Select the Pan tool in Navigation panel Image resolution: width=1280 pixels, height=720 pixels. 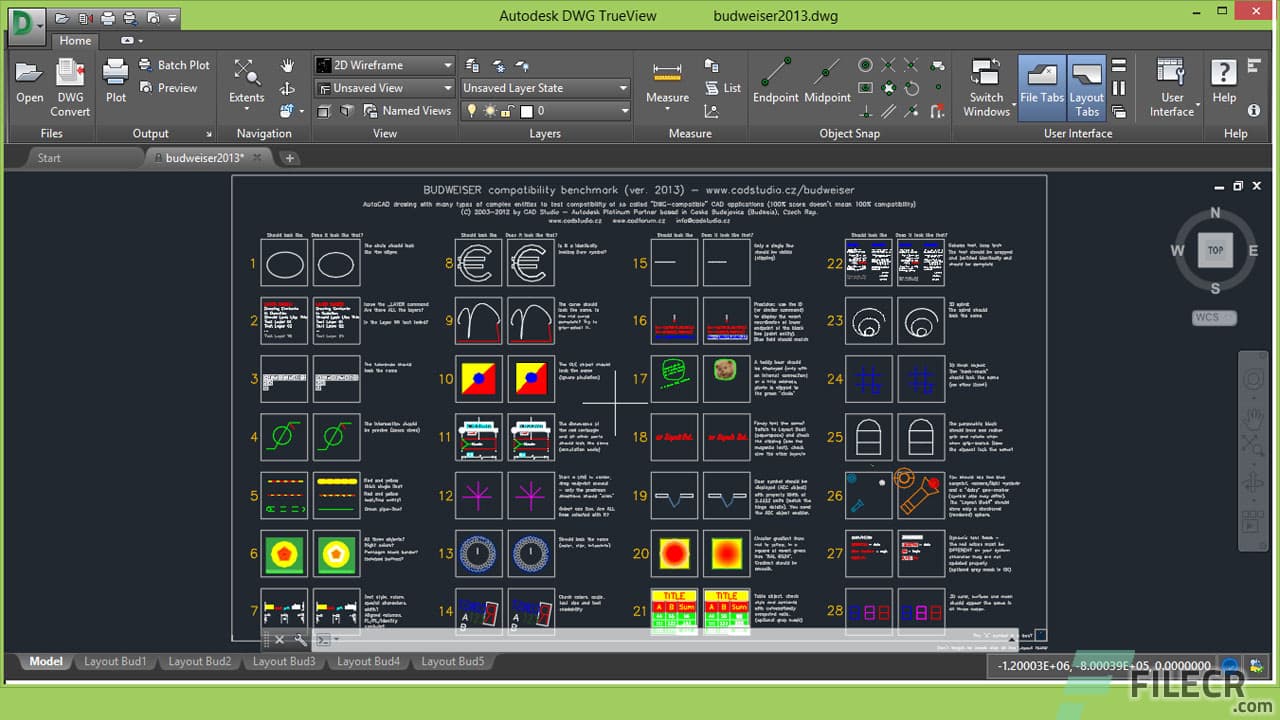288,65
